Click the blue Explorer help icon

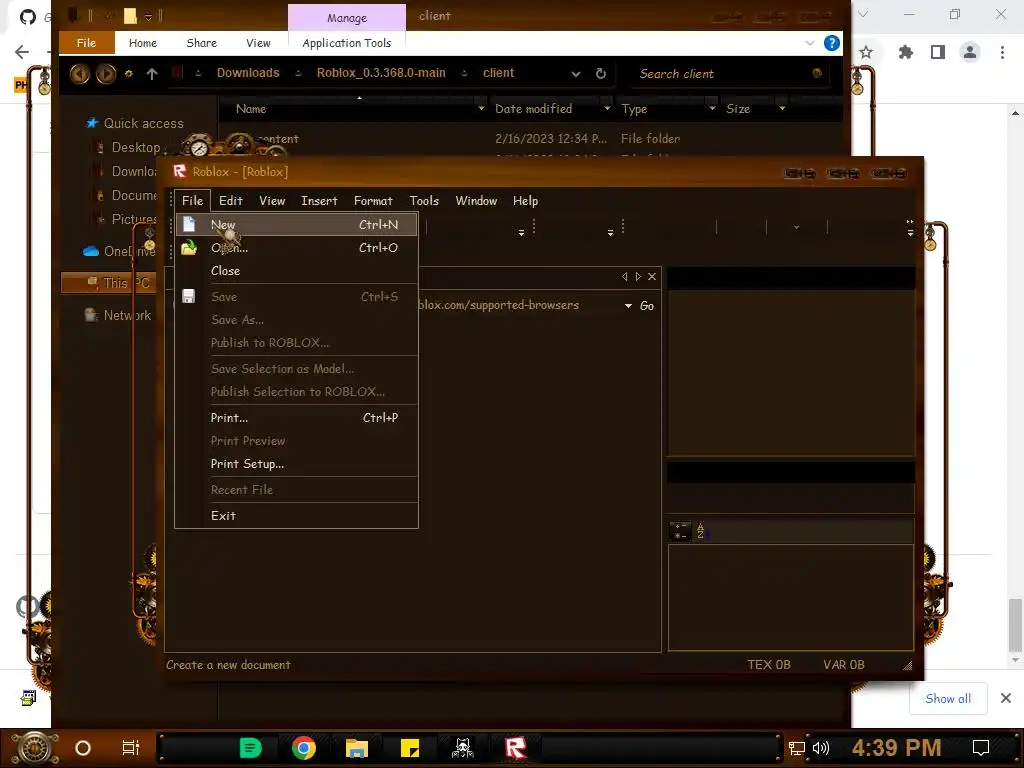831,43
